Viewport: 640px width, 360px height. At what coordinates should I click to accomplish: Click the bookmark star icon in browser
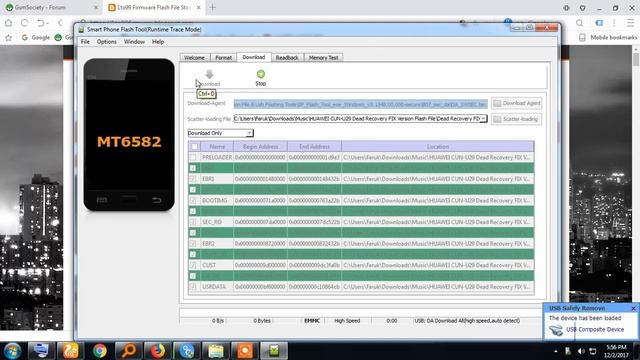point(9,38)
